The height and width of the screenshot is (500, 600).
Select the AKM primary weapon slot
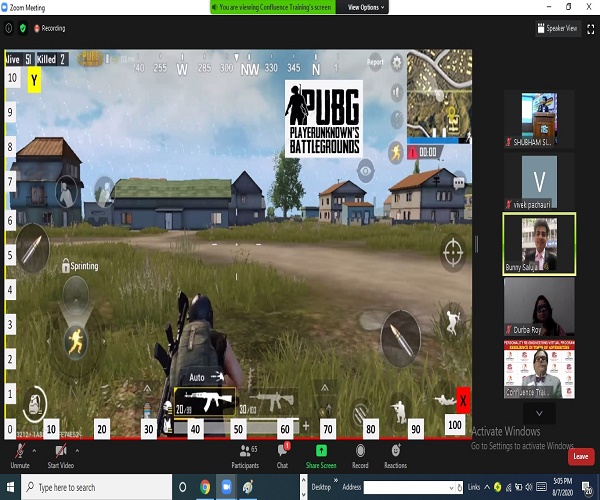(x=205, y=402)
